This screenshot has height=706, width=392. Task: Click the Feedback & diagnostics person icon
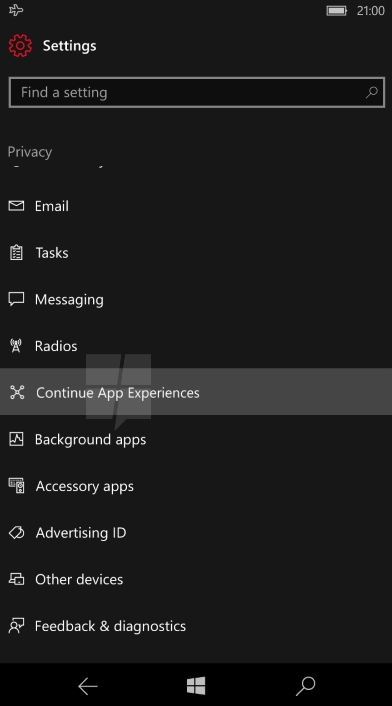[x=16, y=626]
